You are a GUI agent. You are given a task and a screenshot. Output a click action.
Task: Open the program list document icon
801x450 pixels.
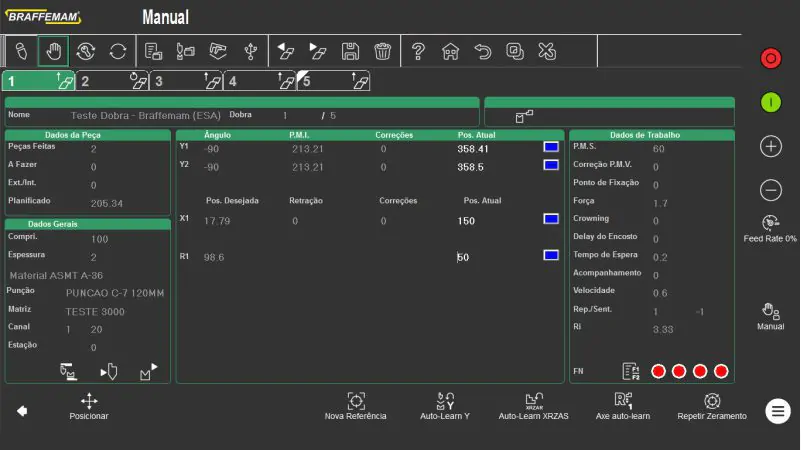153,51
